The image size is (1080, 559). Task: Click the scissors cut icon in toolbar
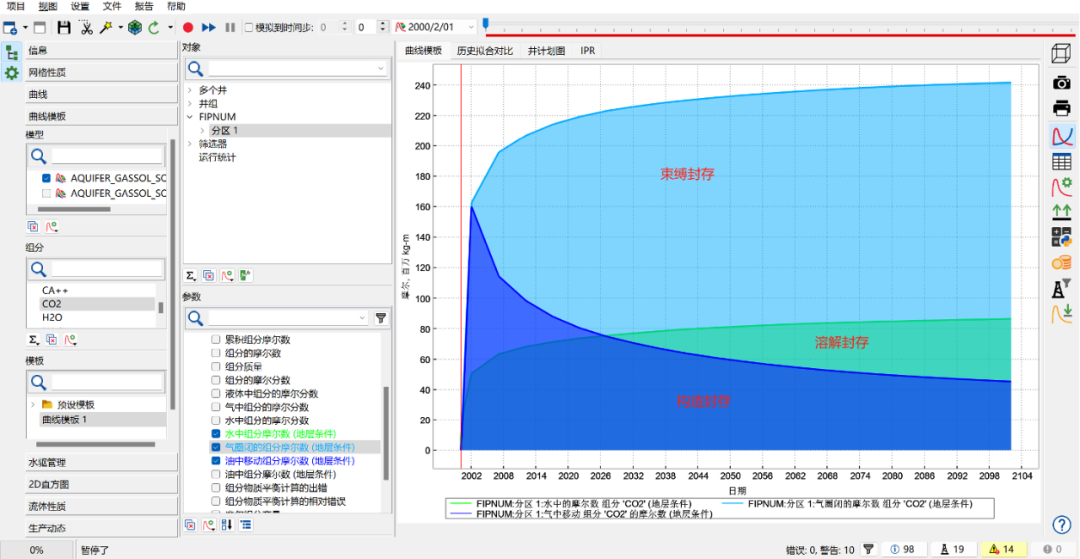tap(85, 28)
